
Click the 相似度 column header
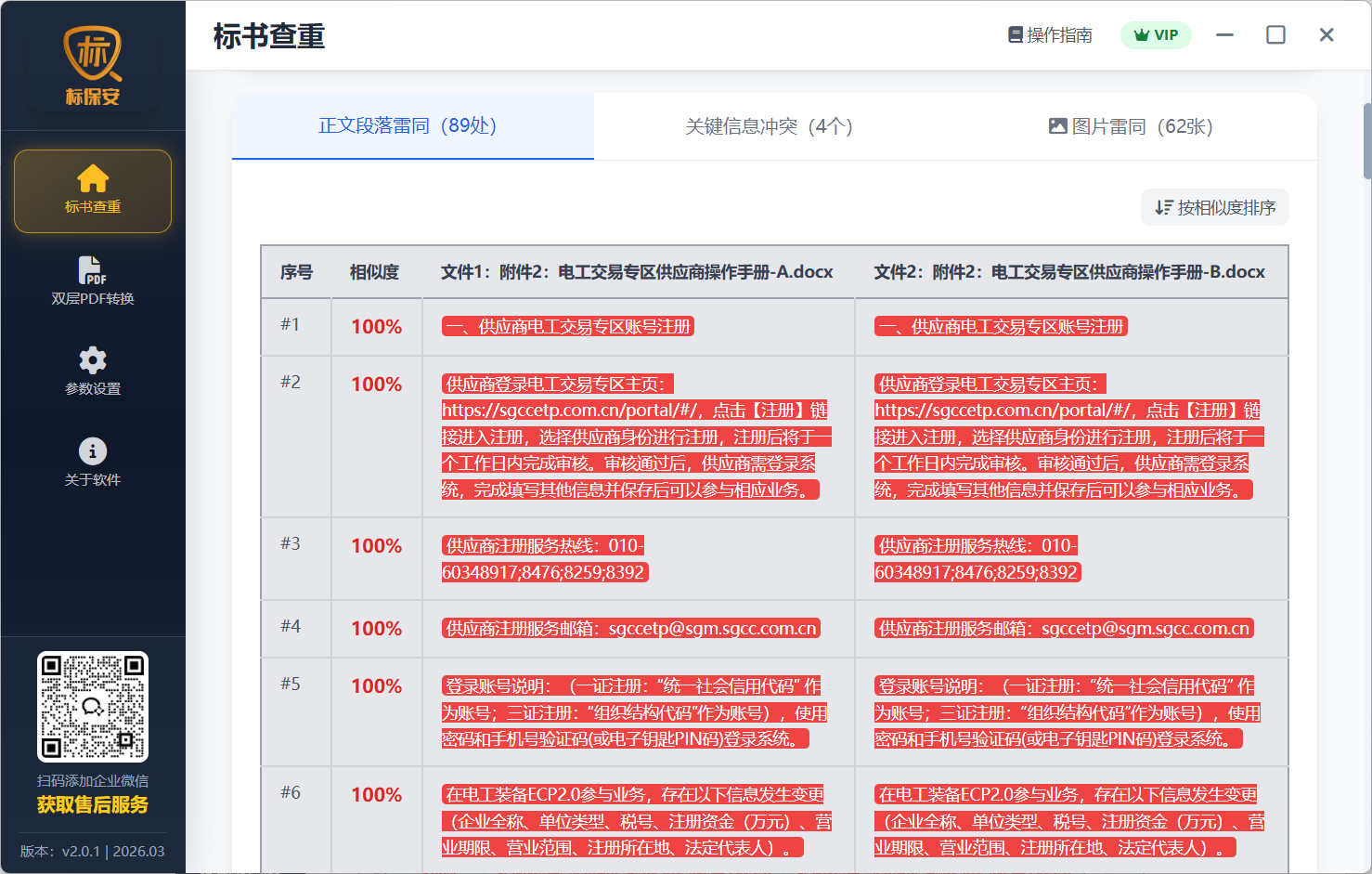374,272
